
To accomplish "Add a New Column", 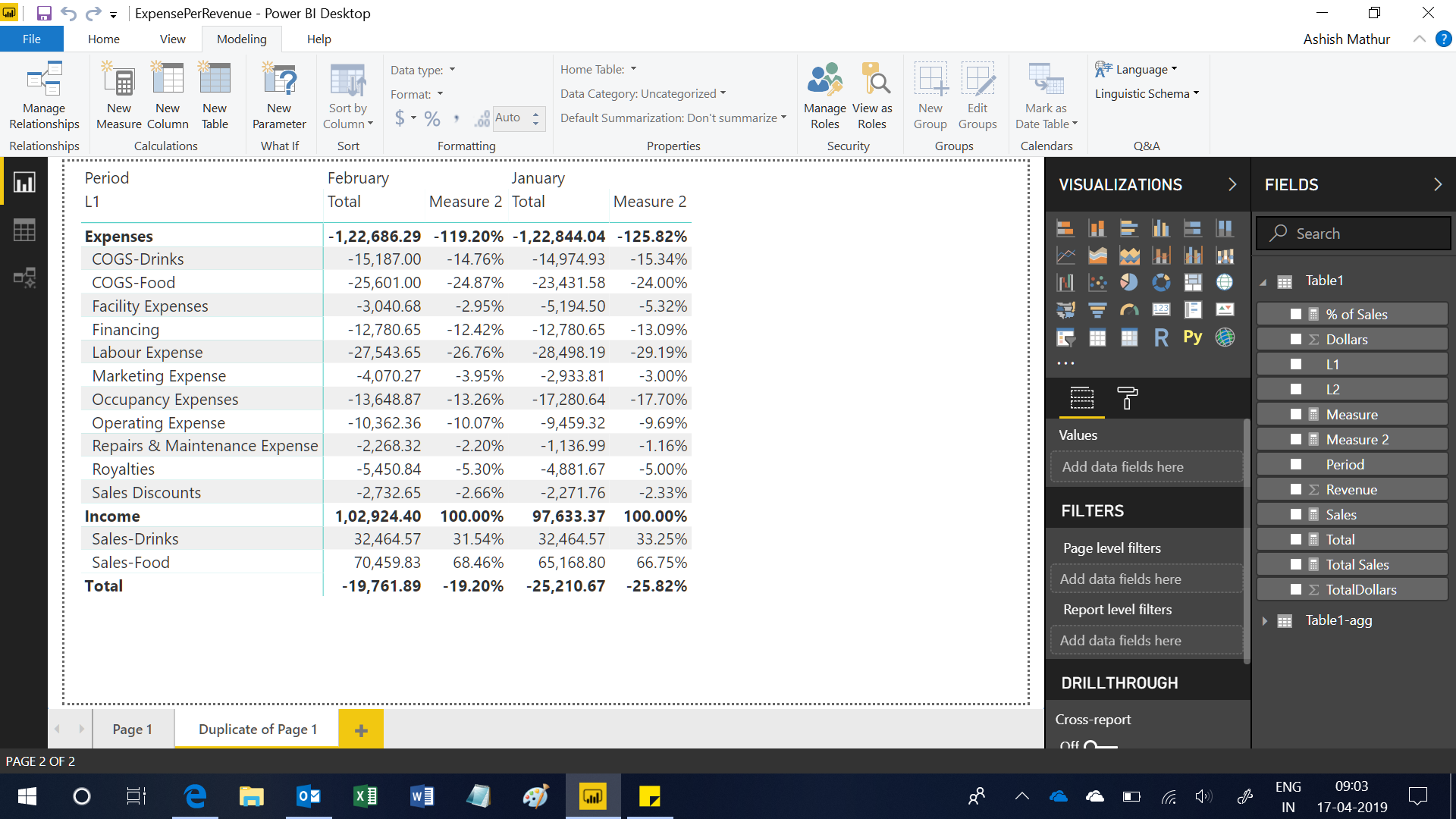I will 168,96.
